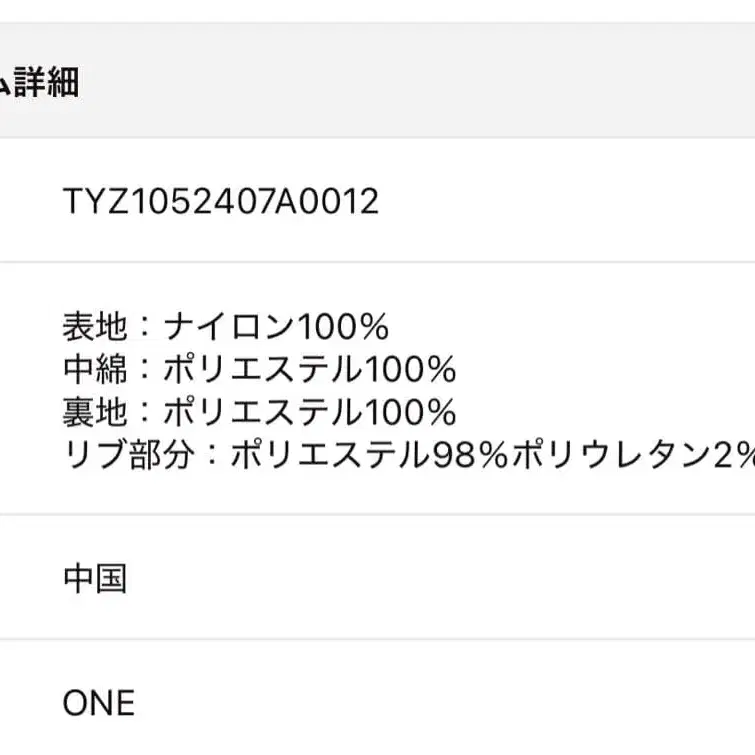Click the ナイロン100% text
Screen dimensions: 755x755
point(275,327)
